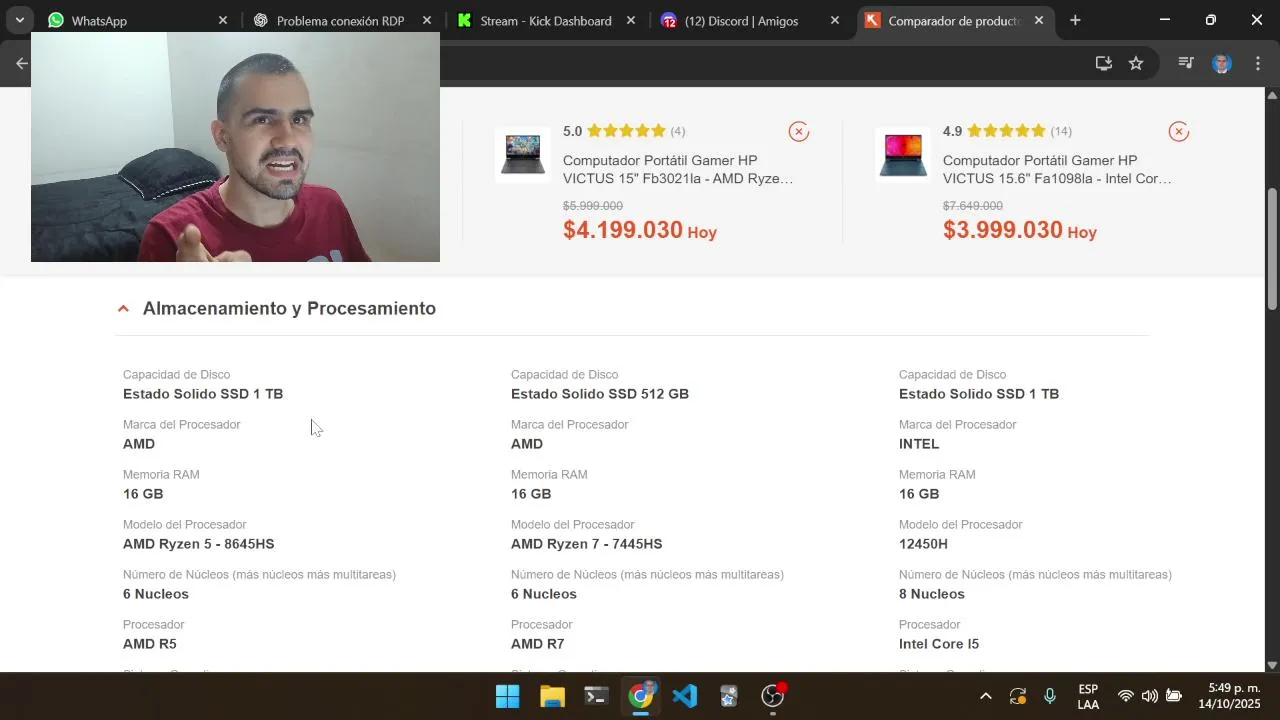Open the media controls icon in Chrome toolbar
Image resolution: width=1280 pixels, height=720 pixels.
pos(1186,63)
